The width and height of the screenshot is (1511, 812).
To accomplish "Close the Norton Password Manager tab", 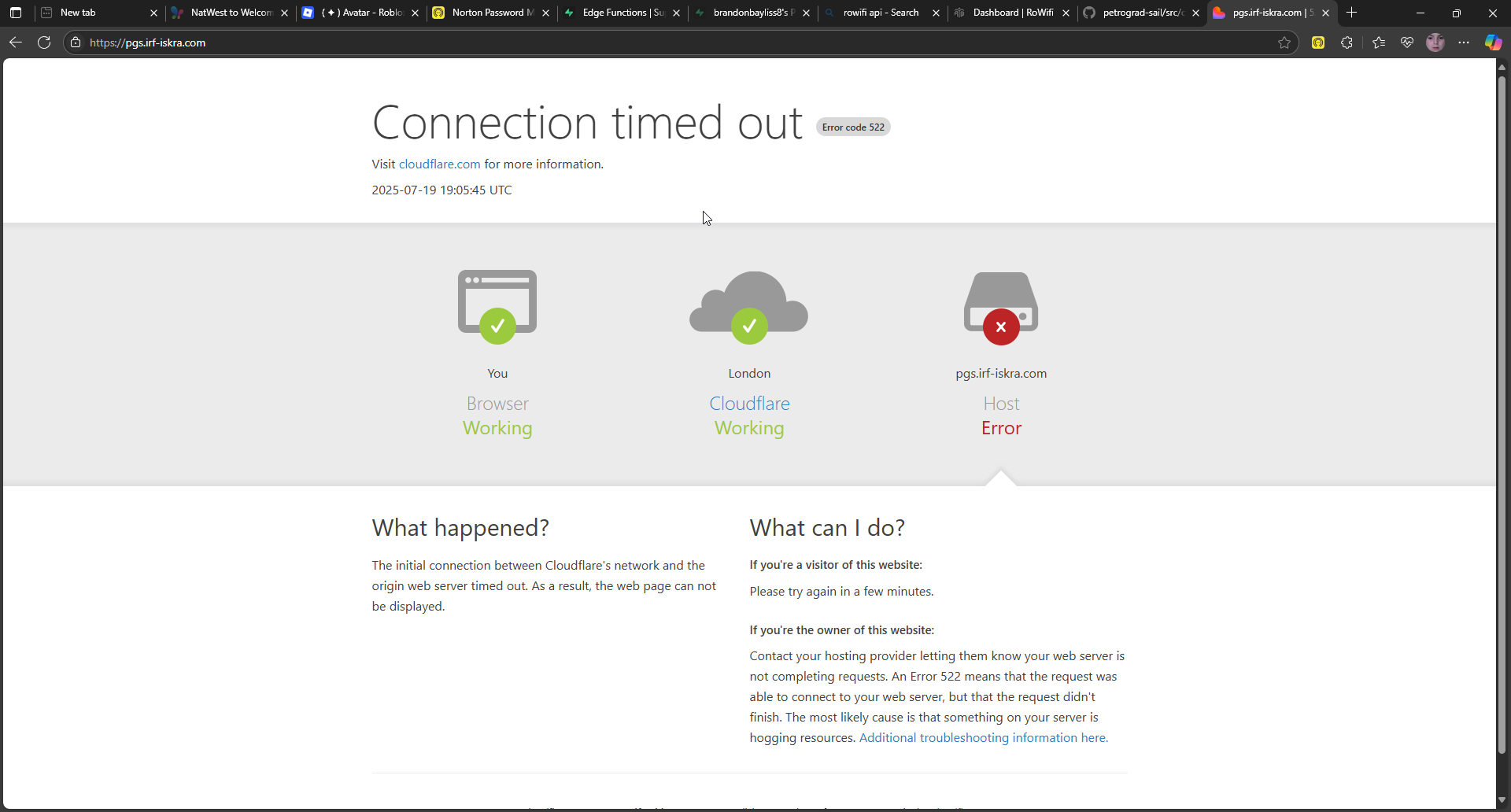I will pyautogui.click(x=545, y=13).
